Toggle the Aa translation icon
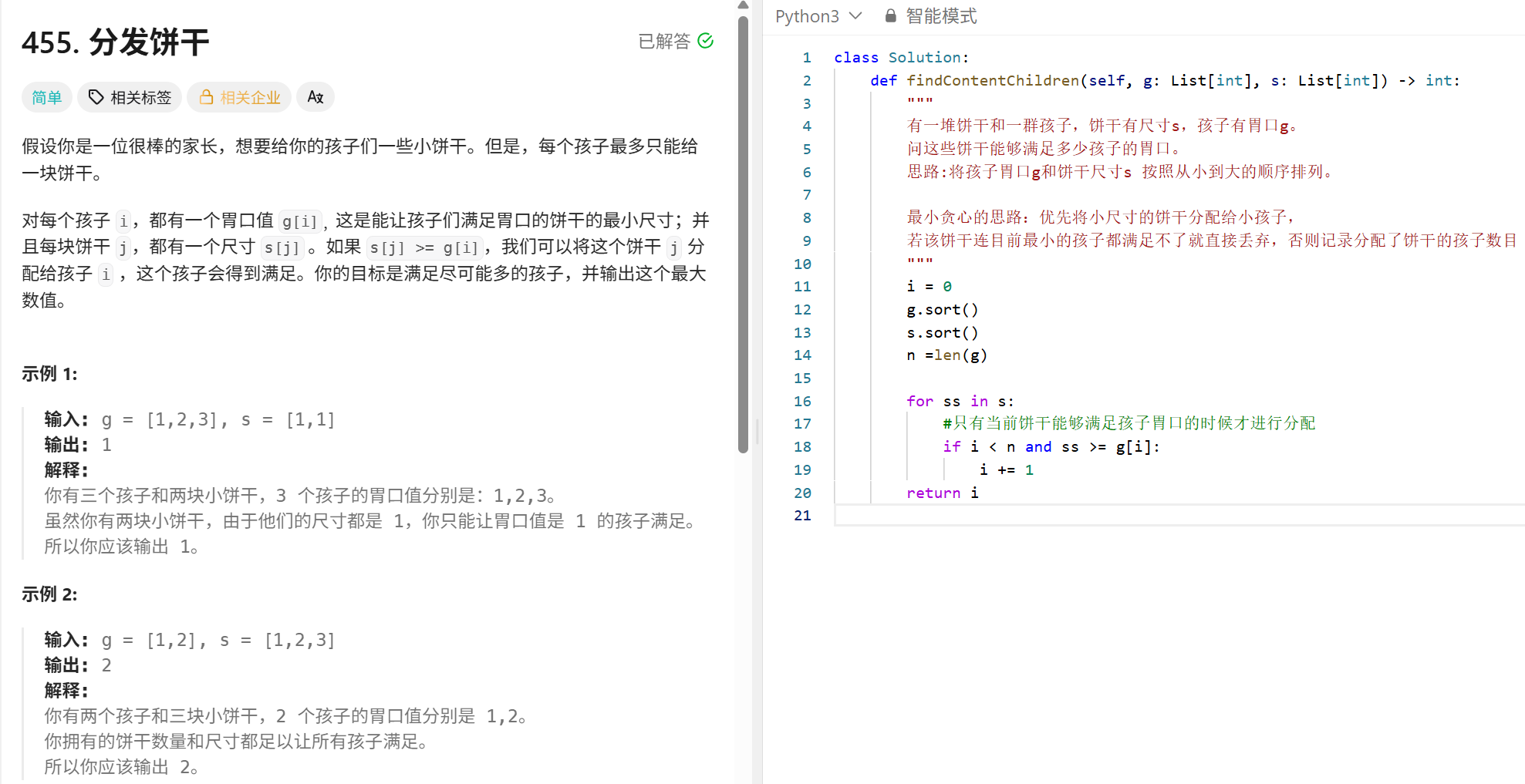 (x=315, y=97)
